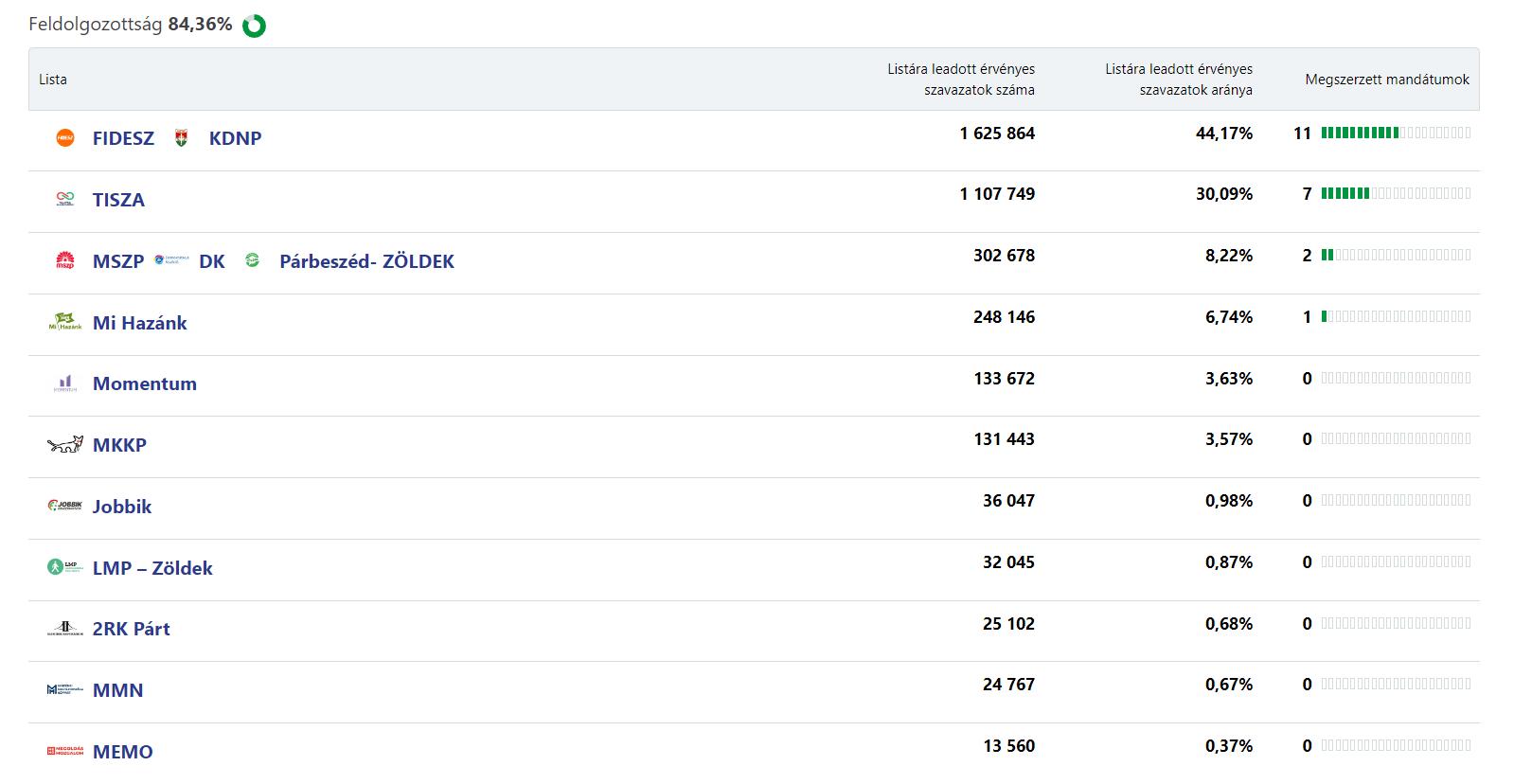Click the vote share '44,17%'

1224,134
